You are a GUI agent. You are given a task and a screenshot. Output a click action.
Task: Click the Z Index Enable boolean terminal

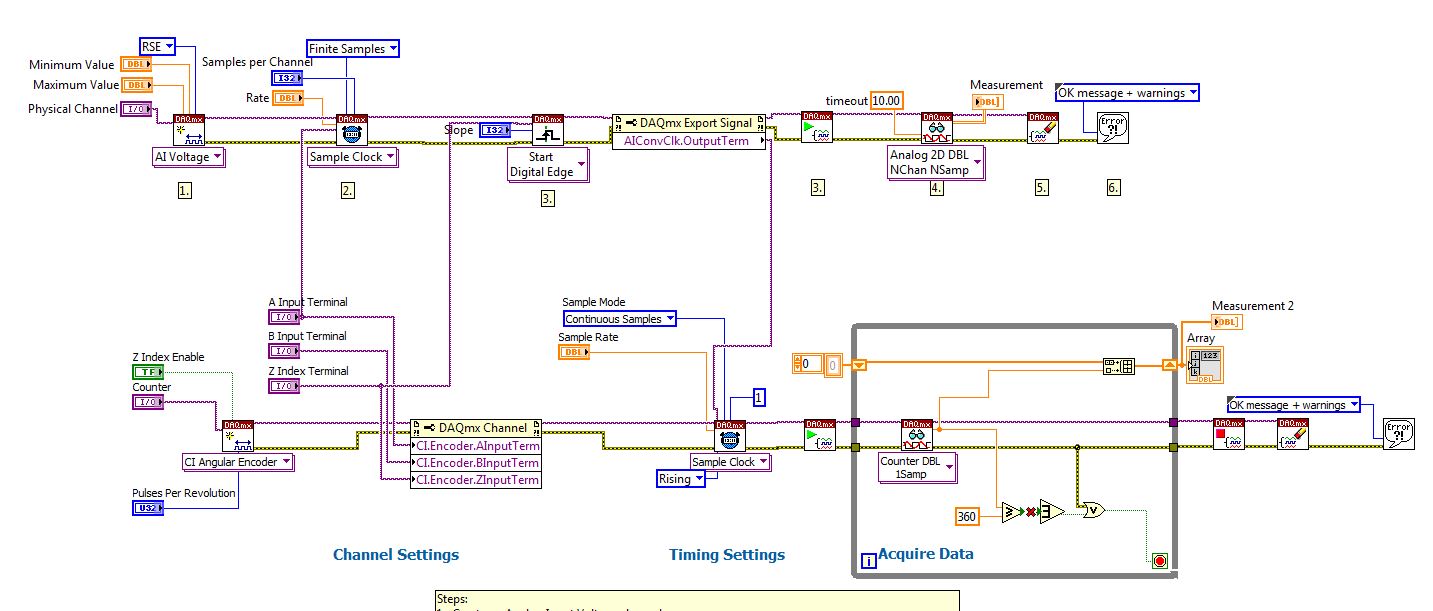tap(147, 372)
